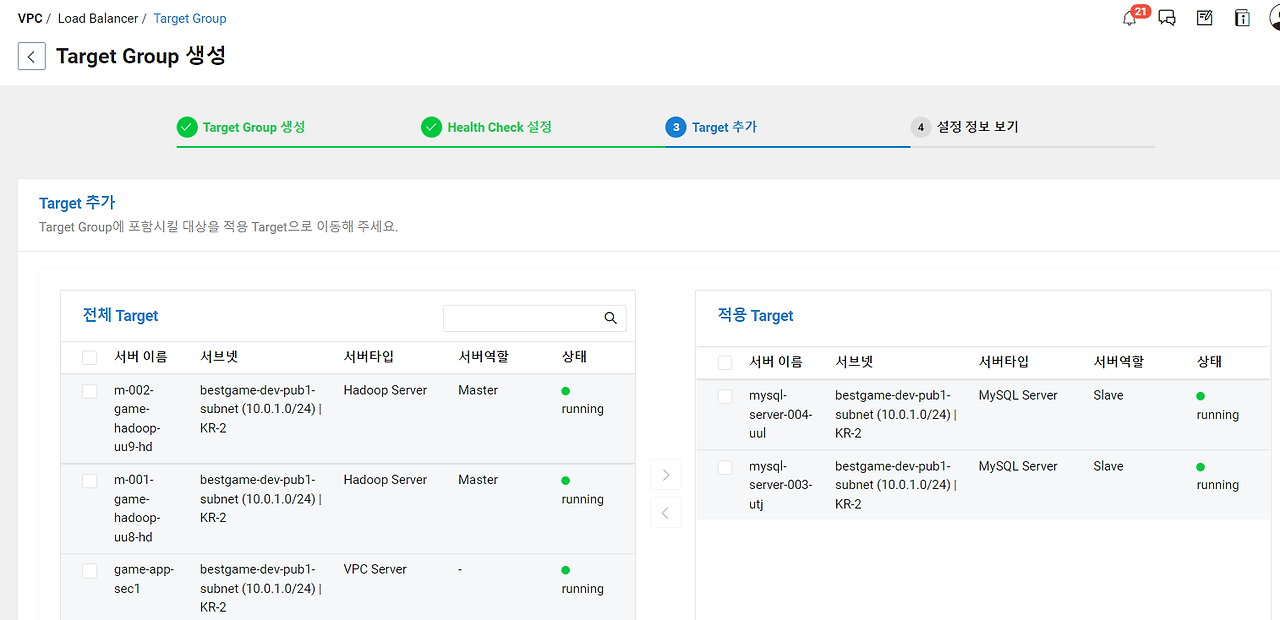Click the 상태 column header in 적용 Target
The width and height of the screenshot is (1280, 620).
click(1209, 362)
